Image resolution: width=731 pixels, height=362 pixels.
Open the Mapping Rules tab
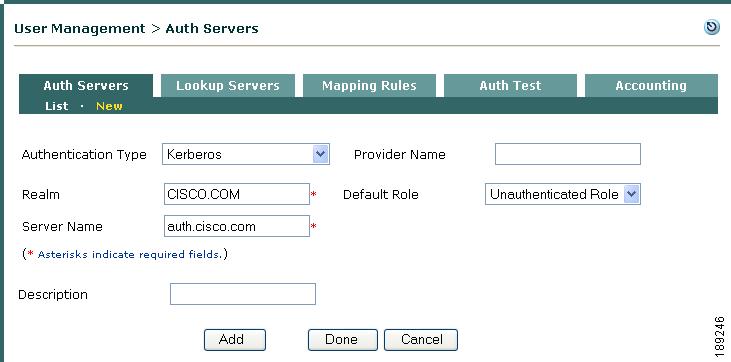pos(369,86)
